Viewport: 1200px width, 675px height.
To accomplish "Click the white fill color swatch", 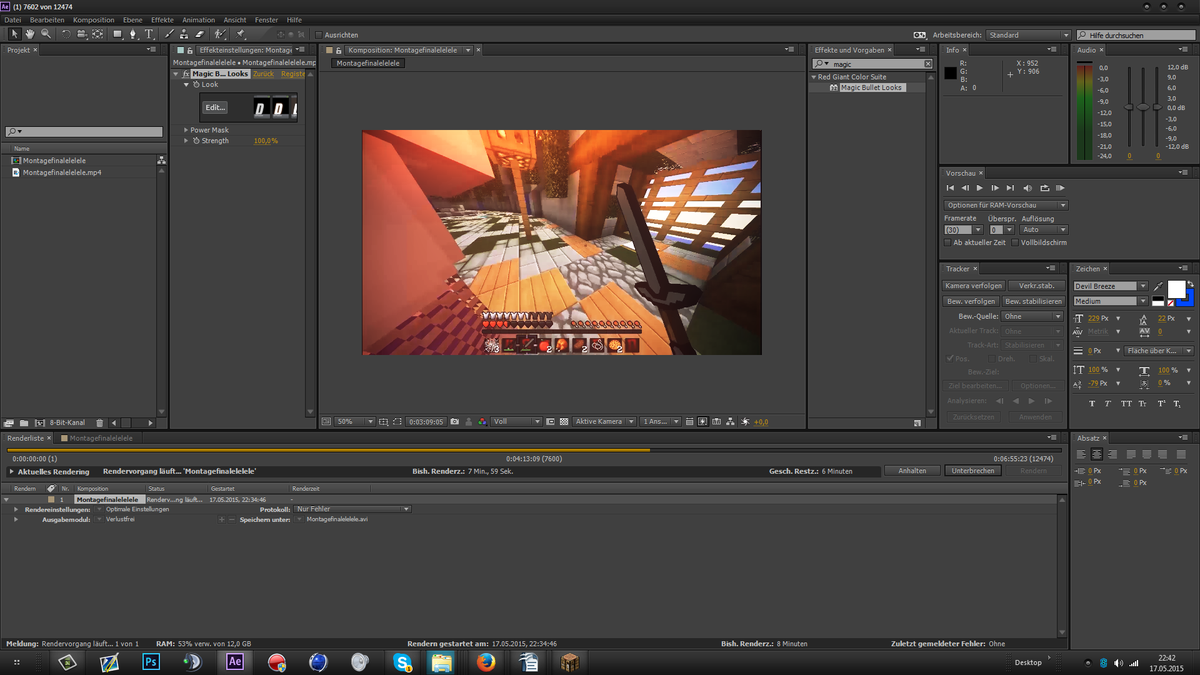I will coord(1176,289).
